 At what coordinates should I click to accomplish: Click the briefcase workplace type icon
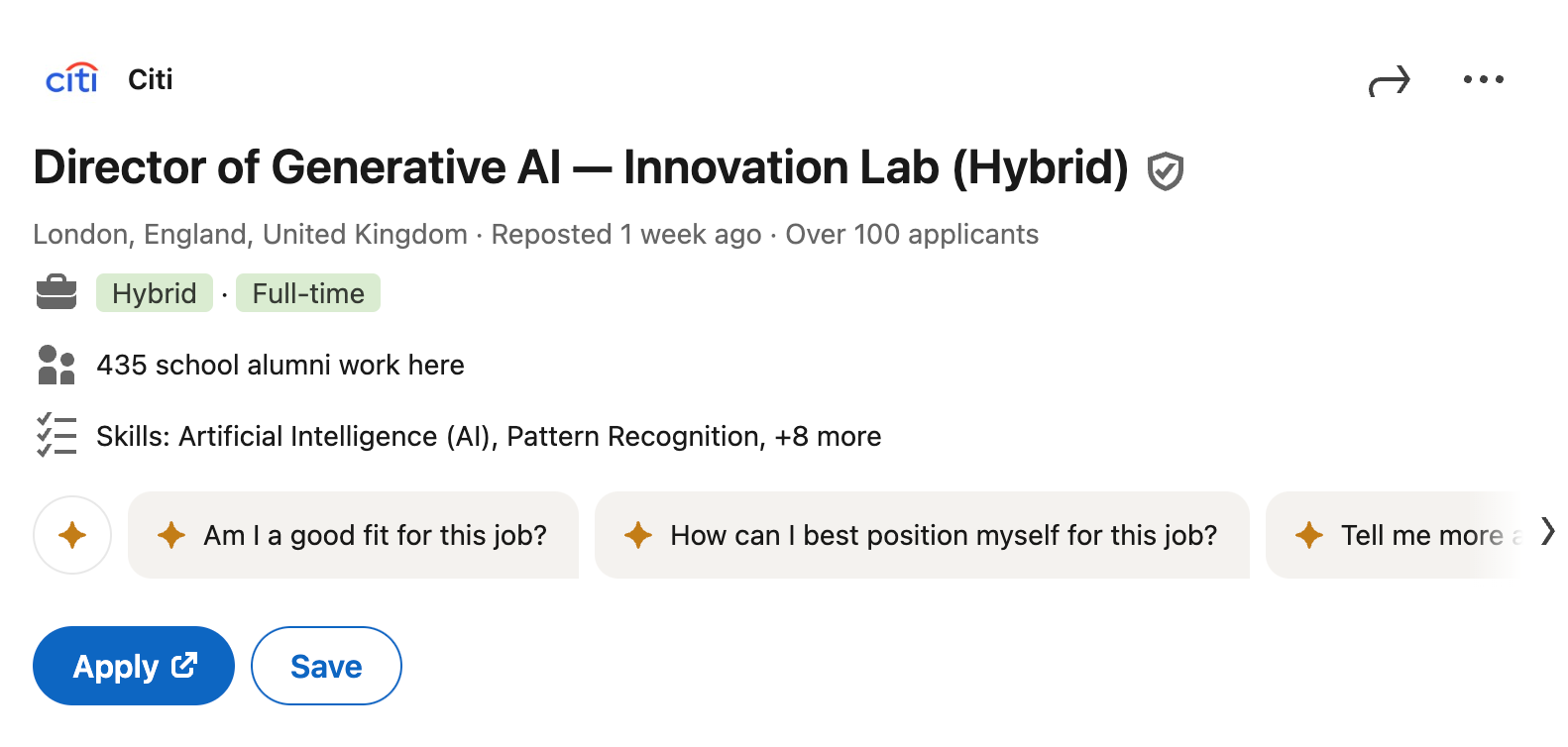pos(56,292)
